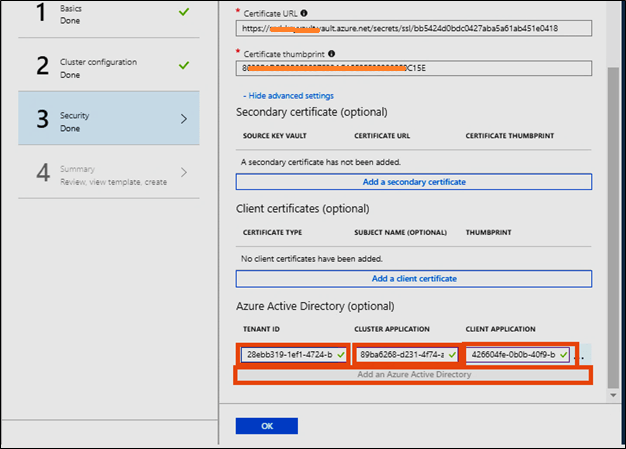The width and height of the screenshot is (626, 449).
Task: Click the Certificate thumbprint input field
Action: coord(413,69)
